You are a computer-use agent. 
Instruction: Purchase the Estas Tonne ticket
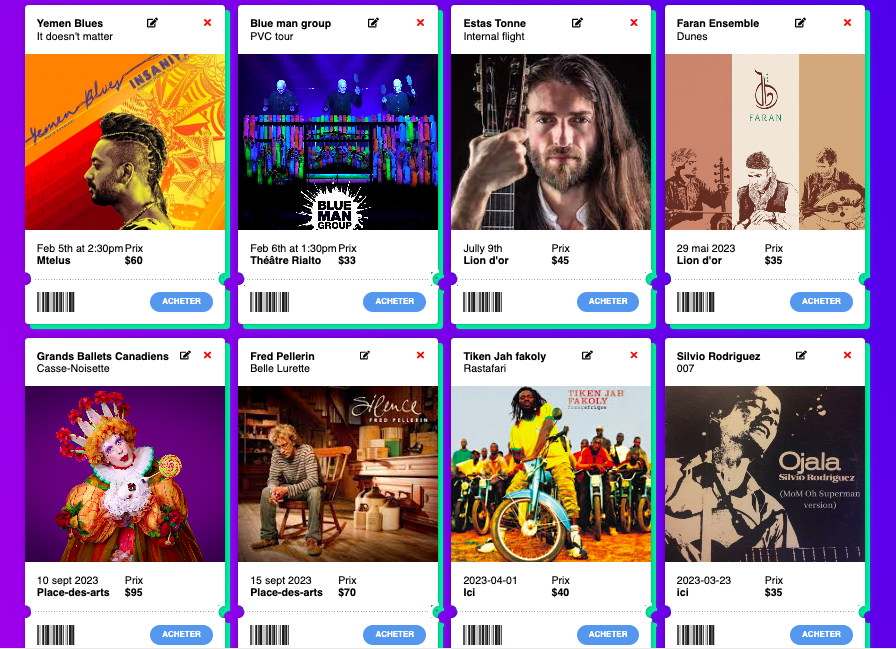click(x=608, y=302)
